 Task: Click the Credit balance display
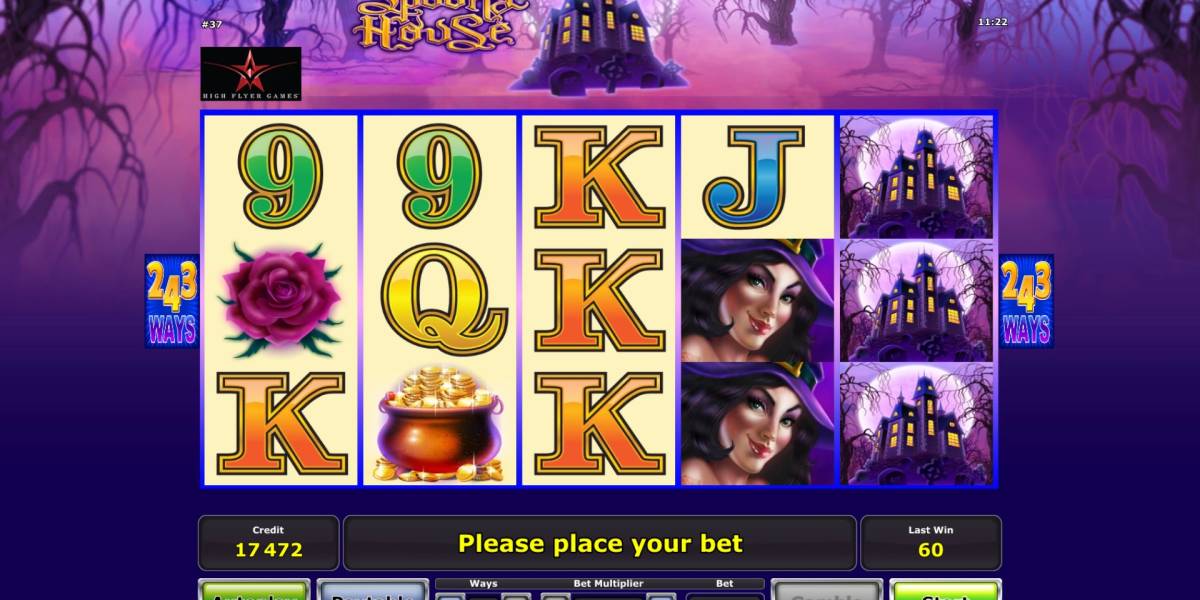pos(268,542)
